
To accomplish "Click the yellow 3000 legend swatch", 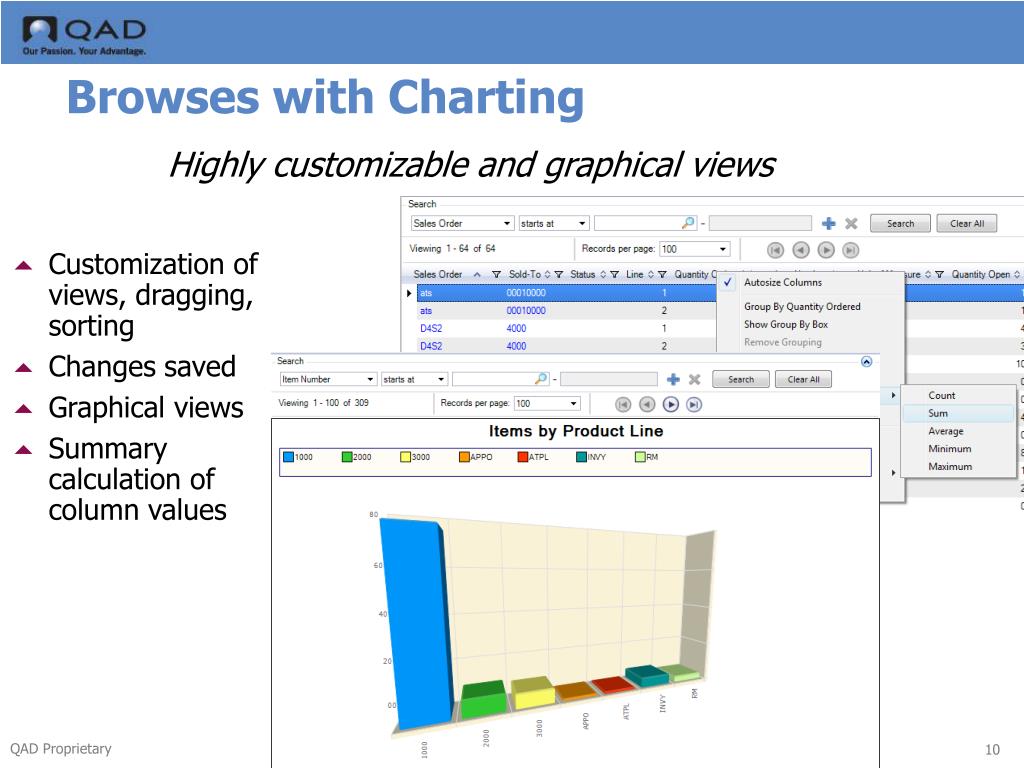I will click(x=406, y=457).
